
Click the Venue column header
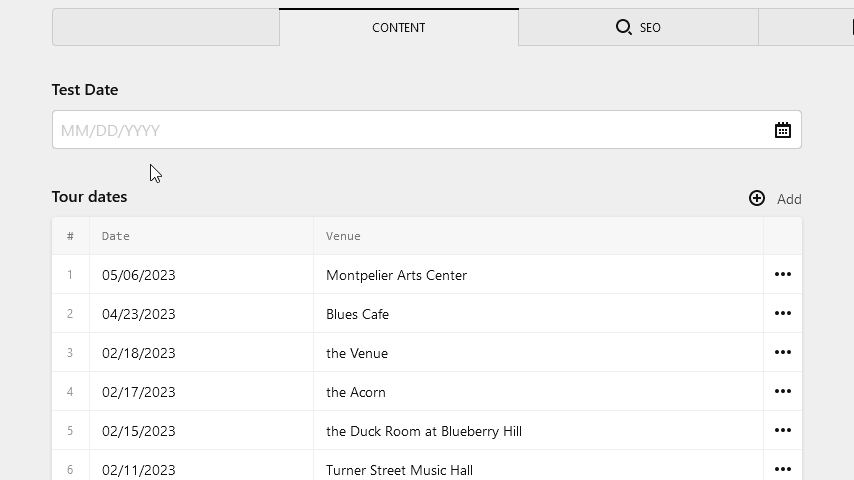click(x=343, y=236)
